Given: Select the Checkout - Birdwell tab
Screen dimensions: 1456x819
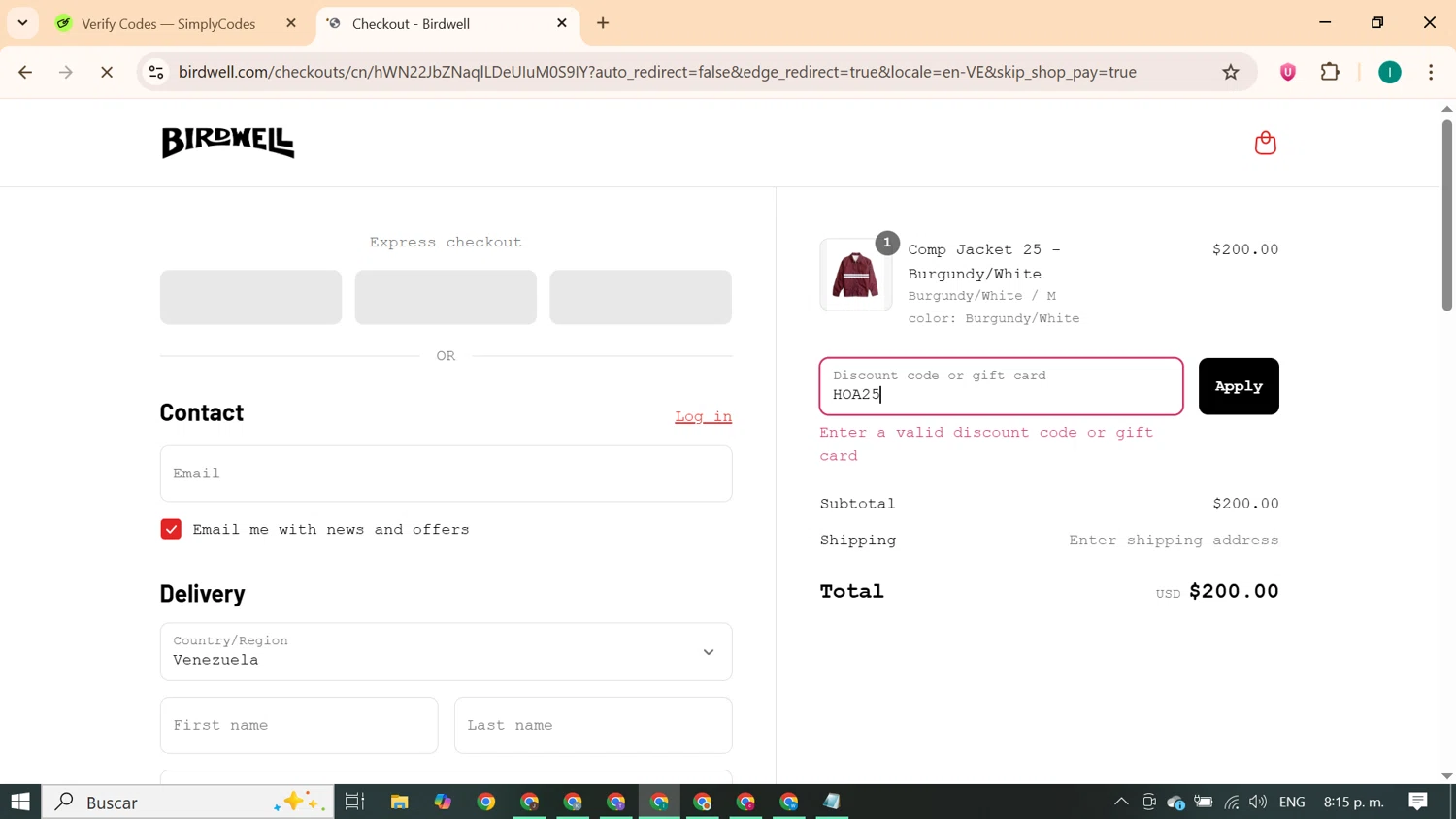Looking at the screenshot, I should [447, 23].
